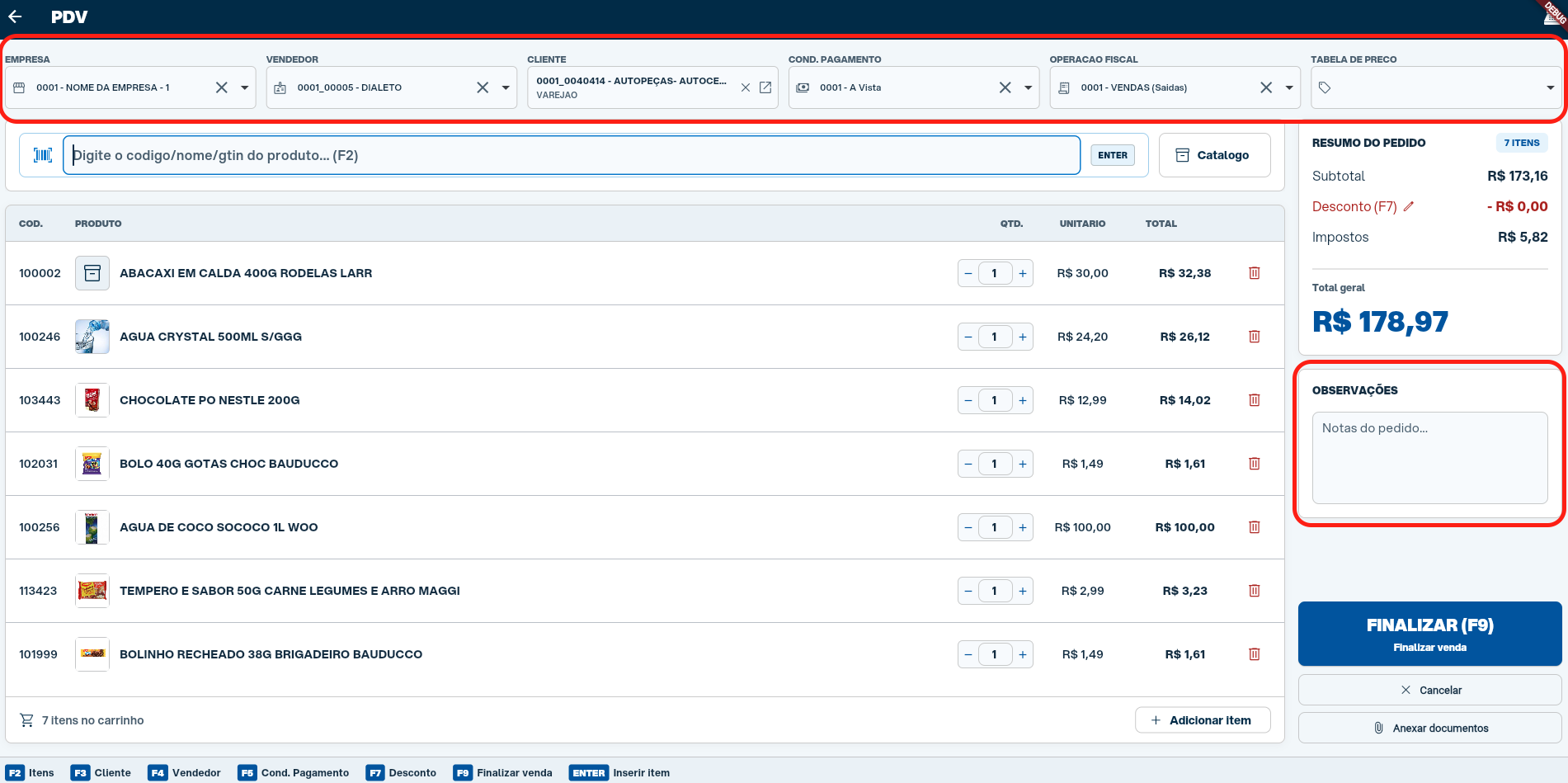The width and height of the screenshot is (1568, 783).
Task: Select F7 Desconto shortcut in footer
Action: point(401,773)
